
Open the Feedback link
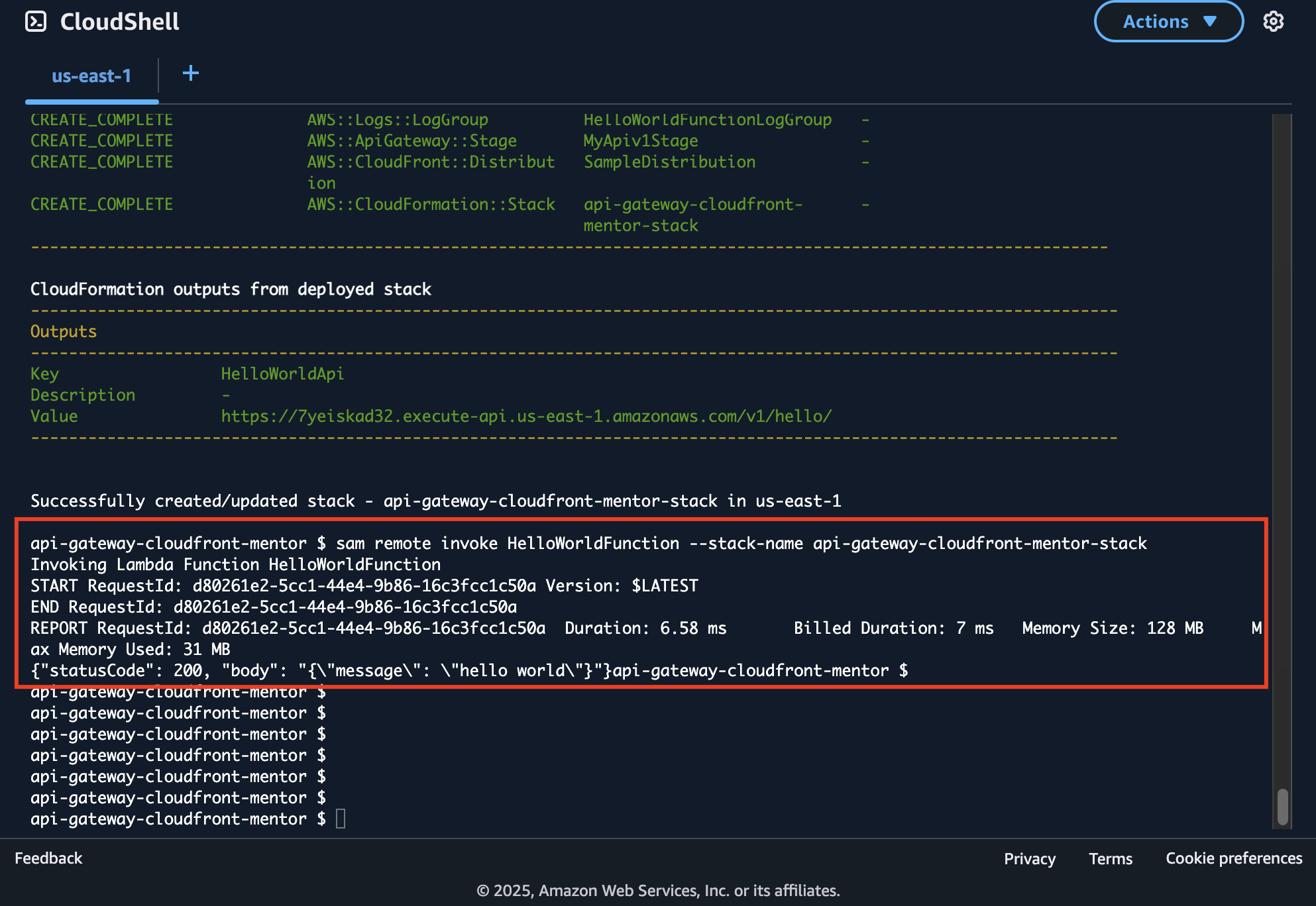coord(48,858)
